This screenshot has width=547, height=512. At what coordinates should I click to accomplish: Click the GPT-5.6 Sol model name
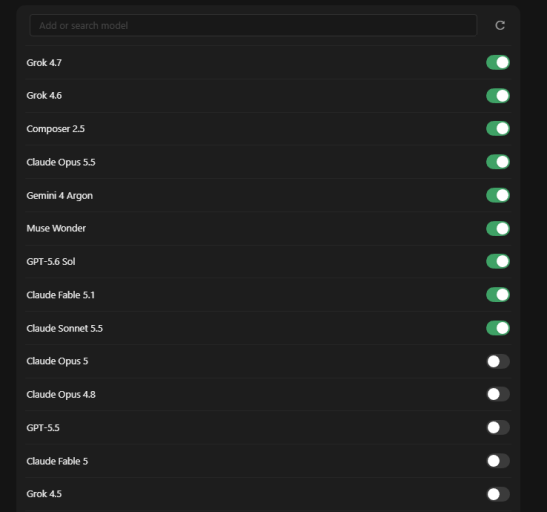click(x=51, y=262)
